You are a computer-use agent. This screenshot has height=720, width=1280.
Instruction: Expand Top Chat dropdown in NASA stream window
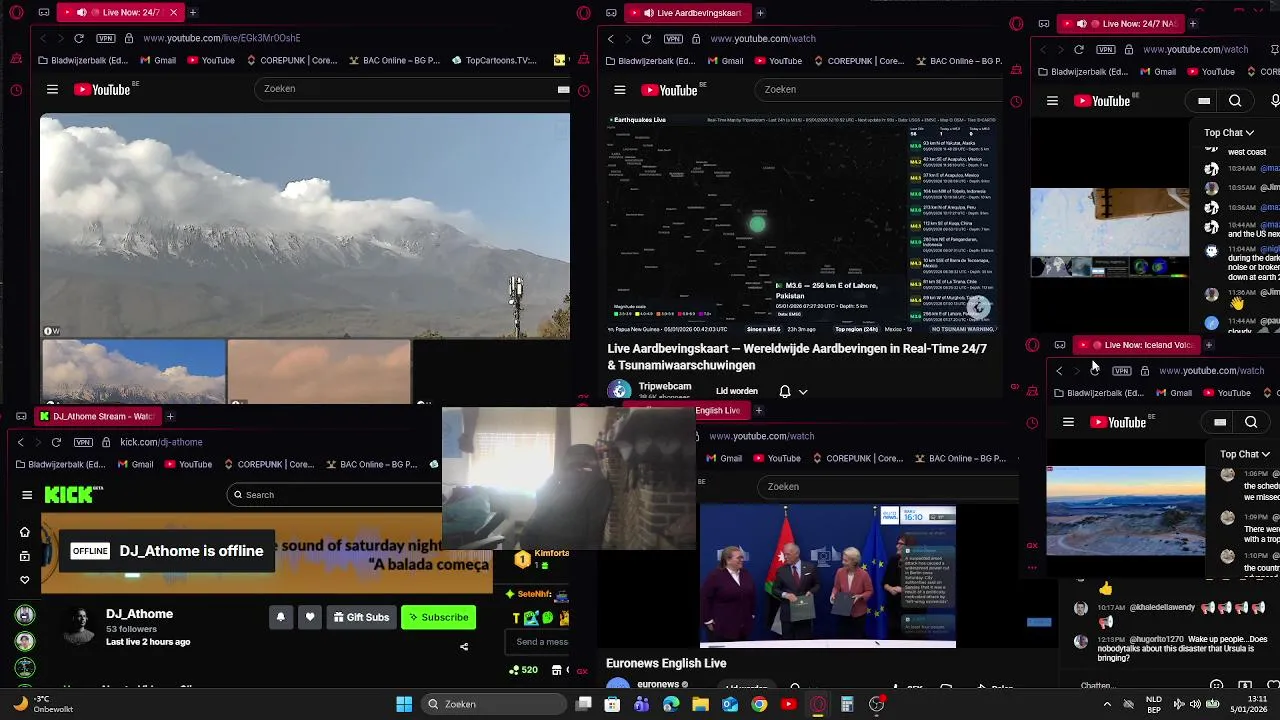click(1229, 132)
